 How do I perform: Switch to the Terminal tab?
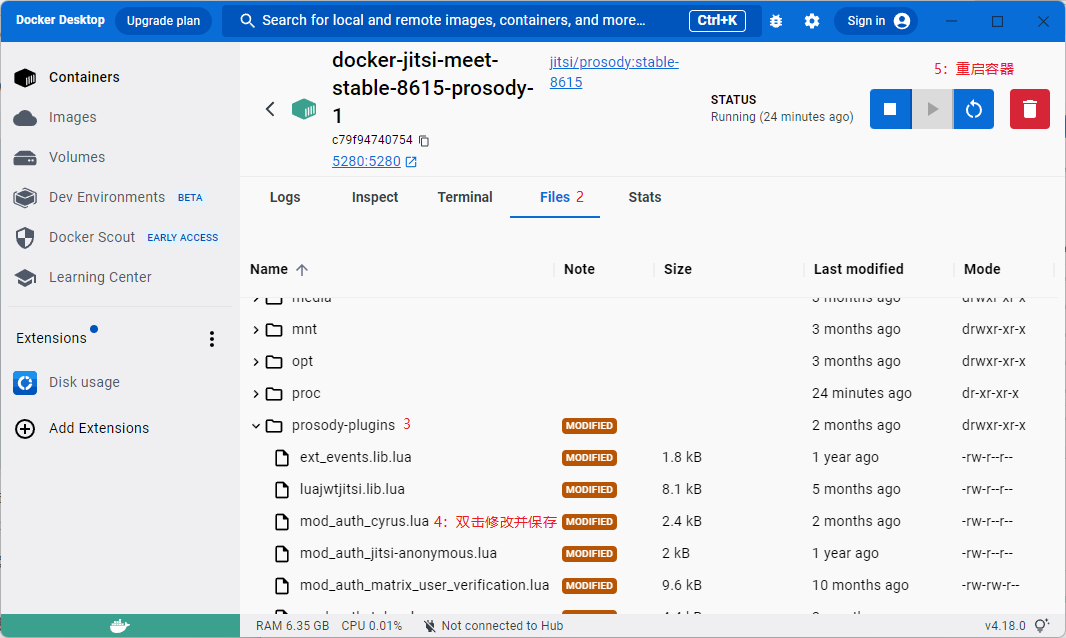(x=464, y=197)
